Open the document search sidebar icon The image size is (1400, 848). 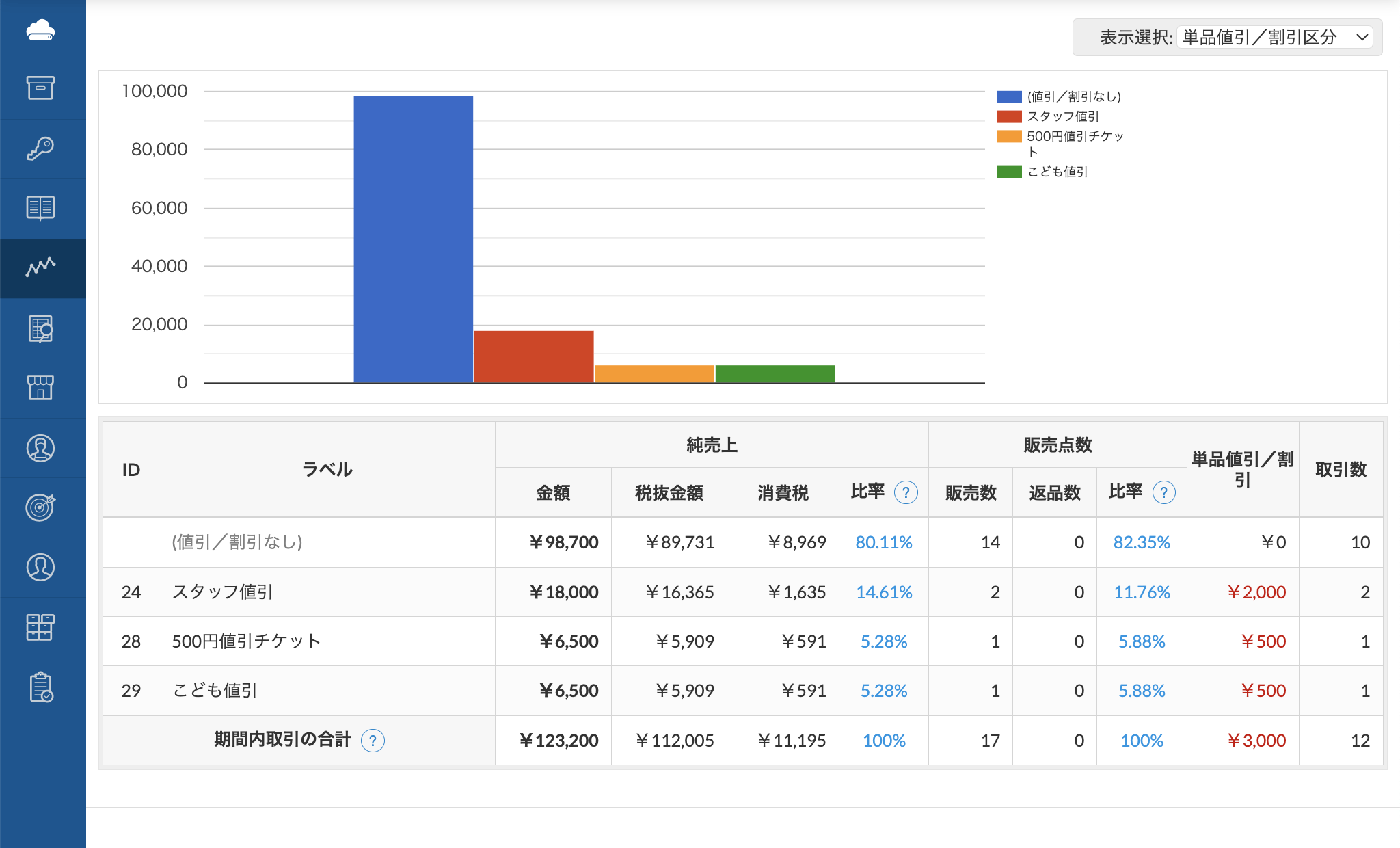[x=41, y=328]
